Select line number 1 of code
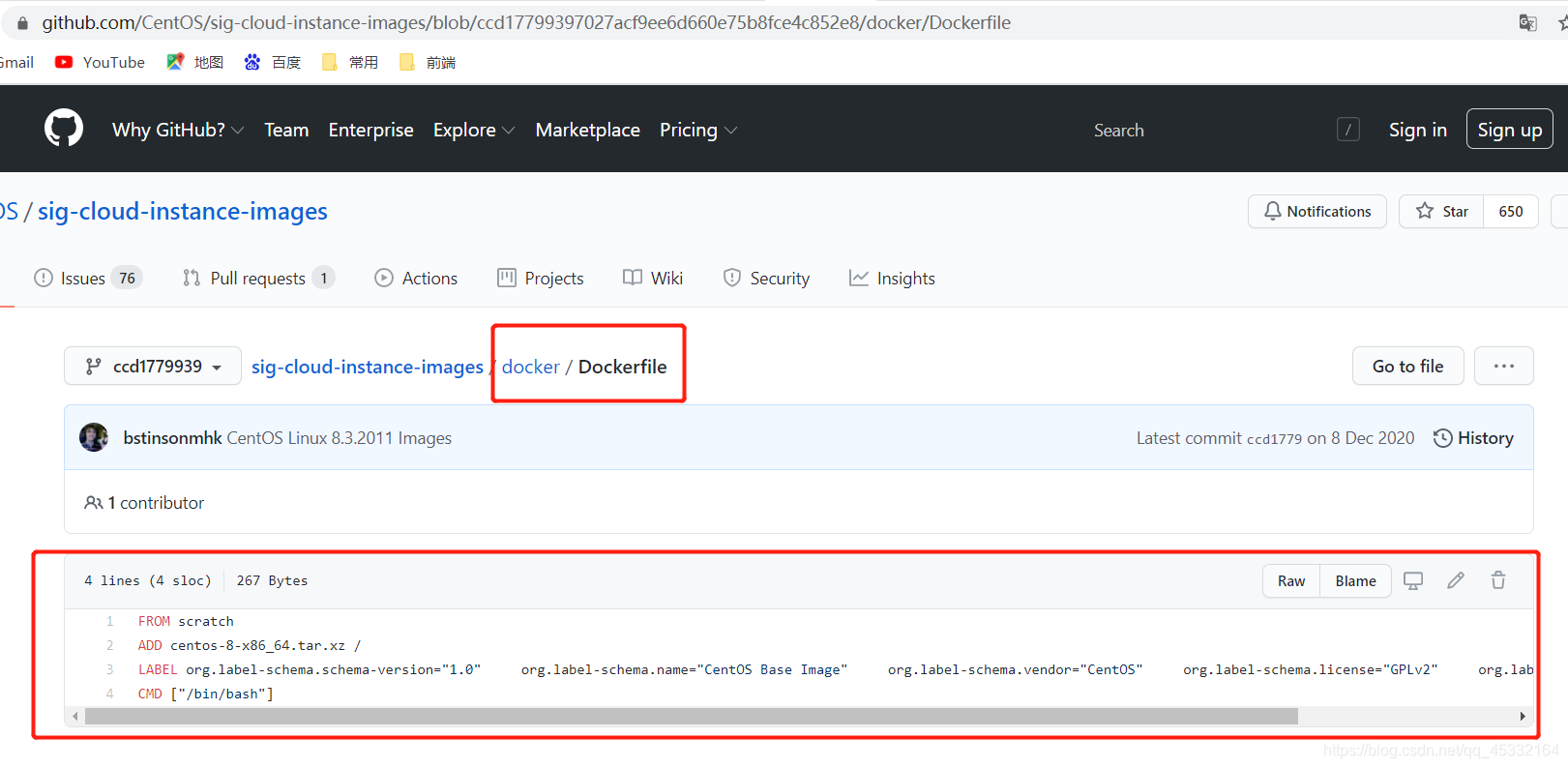Screen dimensions: 1568x768 coord(109,621)
